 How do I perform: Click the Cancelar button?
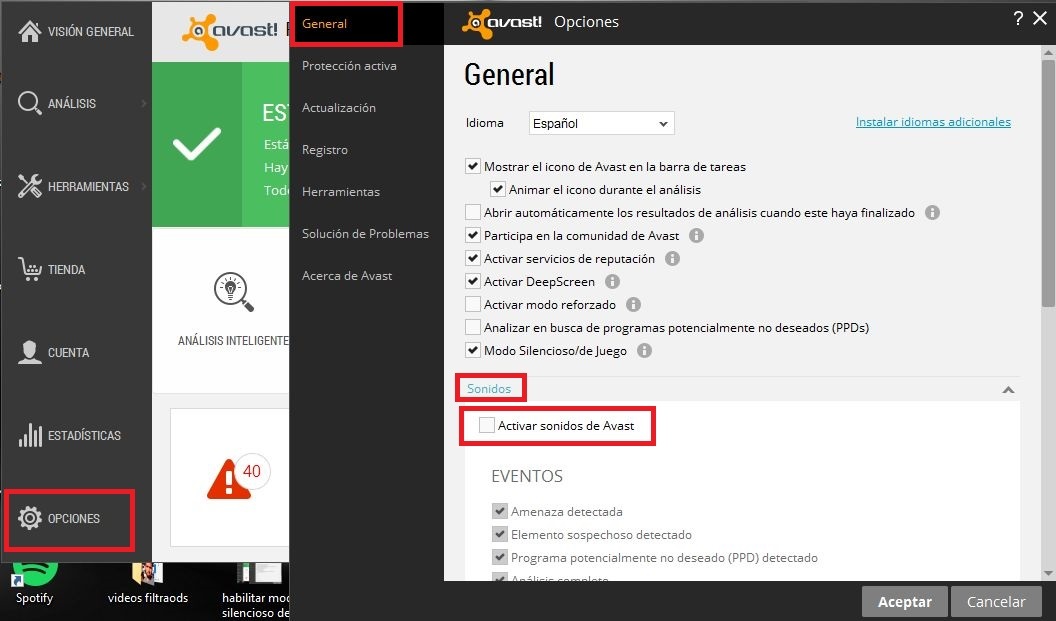tap(996, 601)
